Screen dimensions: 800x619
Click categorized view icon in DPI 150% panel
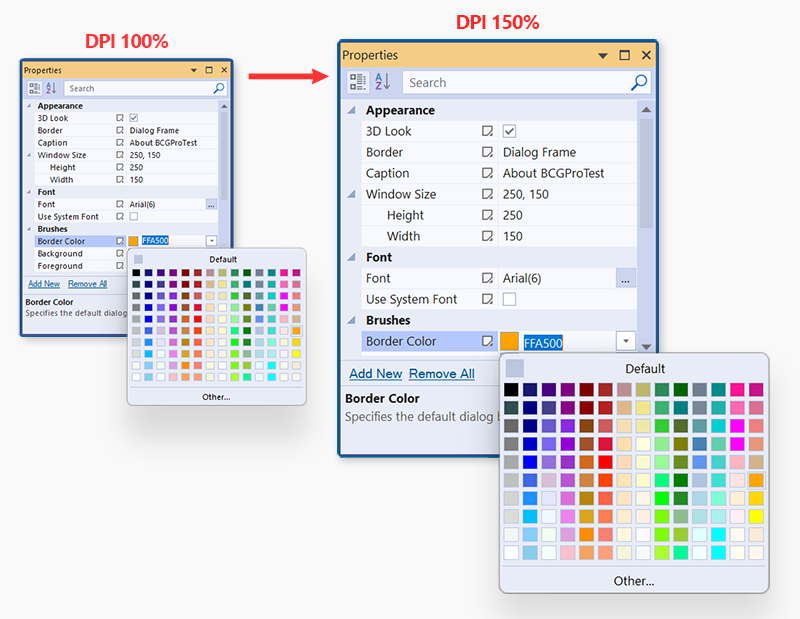358,82
